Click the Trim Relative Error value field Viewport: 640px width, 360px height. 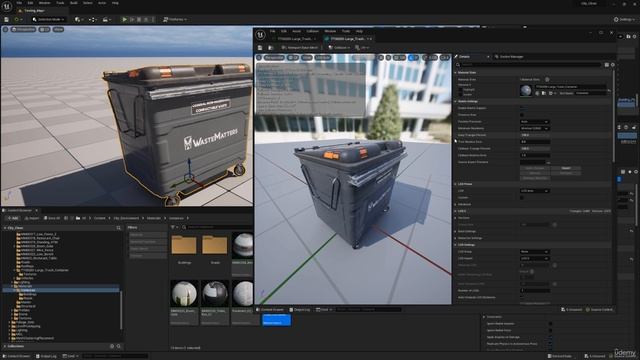[535, 142]
